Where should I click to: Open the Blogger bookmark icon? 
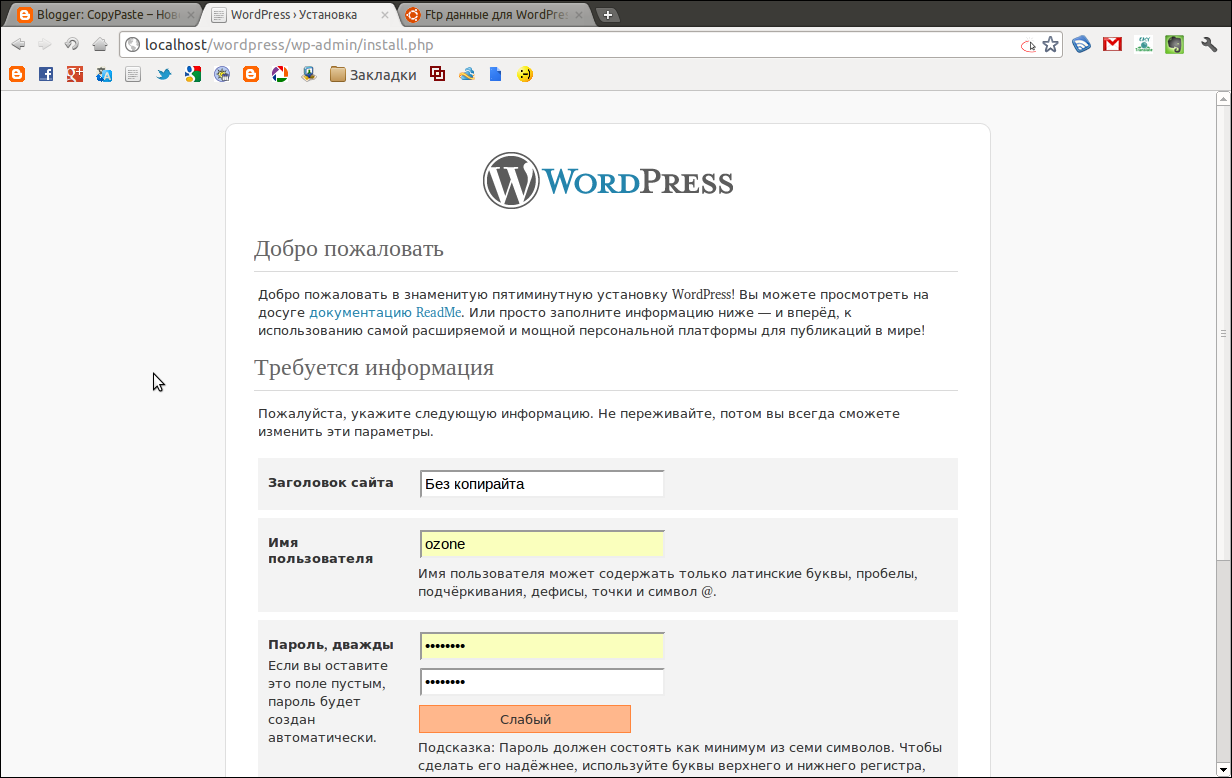tap(17, 74)
